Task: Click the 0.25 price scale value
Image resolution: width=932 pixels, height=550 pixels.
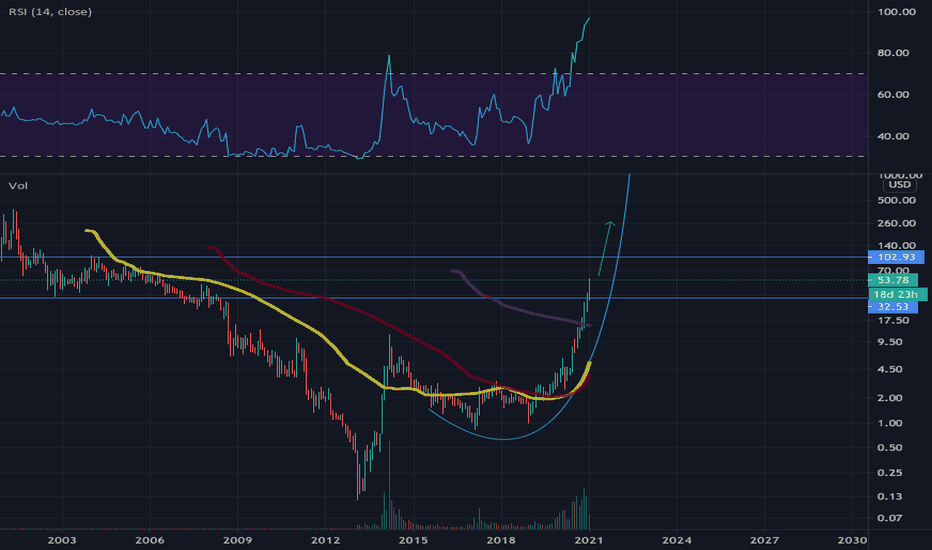Action: pos(890,473)
